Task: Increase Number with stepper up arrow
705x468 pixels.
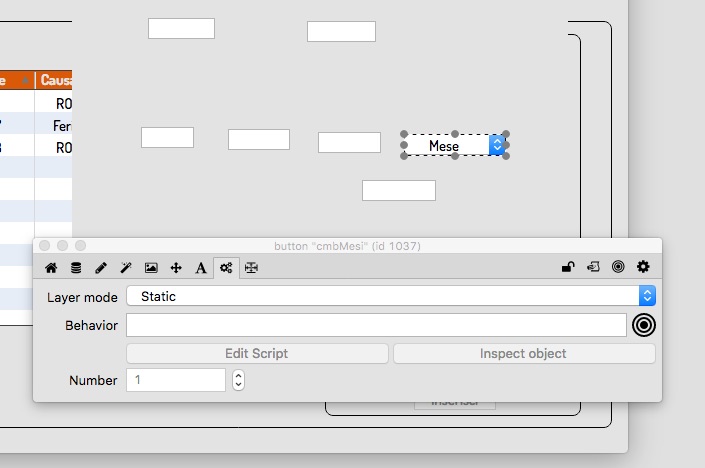Action: 238,375
